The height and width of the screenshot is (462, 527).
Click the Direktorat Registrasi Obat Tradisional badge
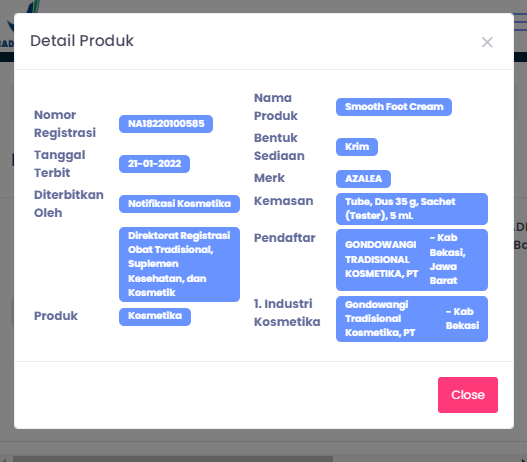click(x=179, y=264)
